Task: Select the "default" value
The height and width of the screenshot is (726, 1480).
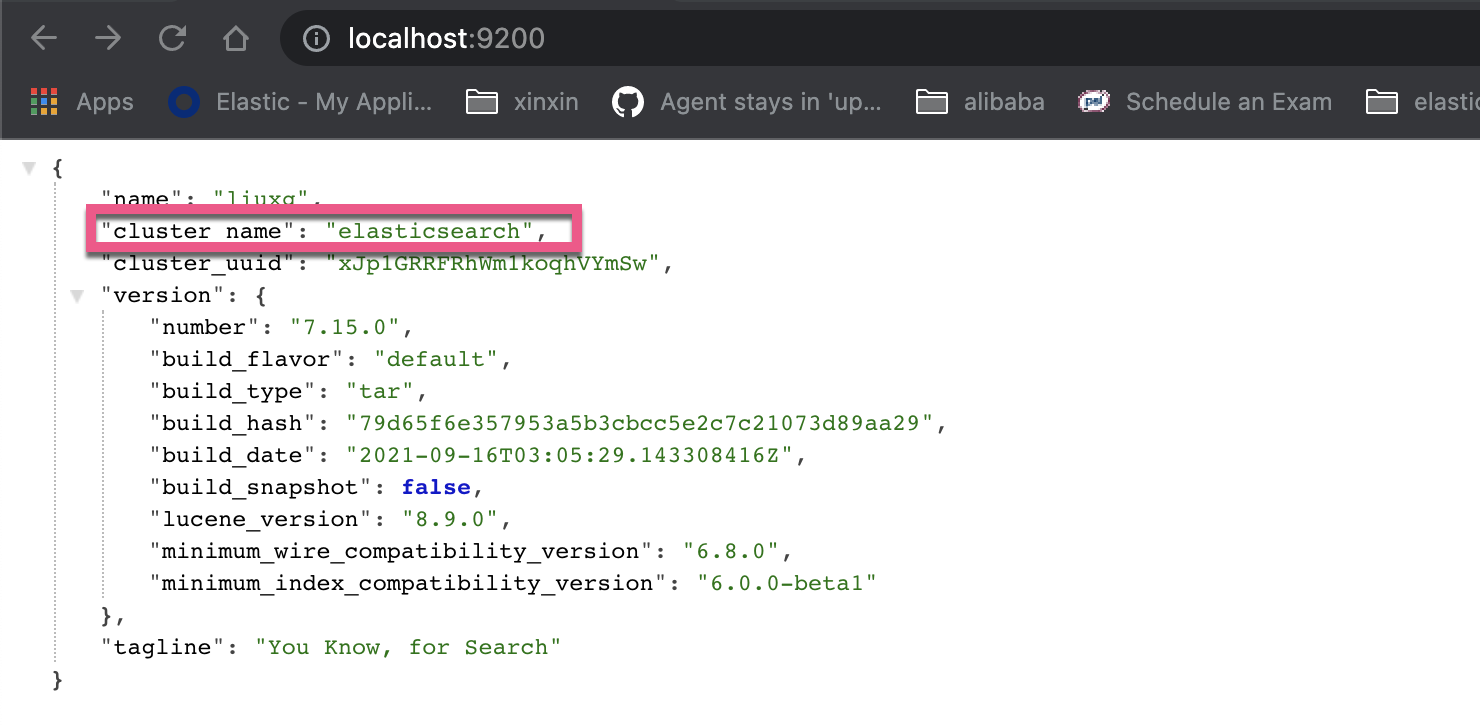Action: pyautogui.click(x=435, y=359)
